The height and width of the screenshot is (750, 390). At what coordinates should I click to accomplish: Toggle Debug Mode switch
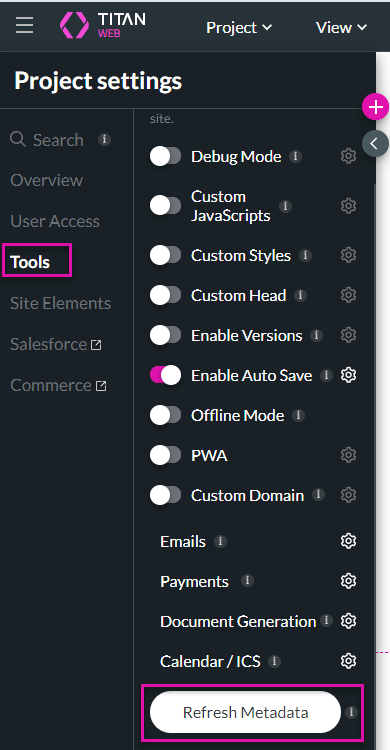click(166, 156)
